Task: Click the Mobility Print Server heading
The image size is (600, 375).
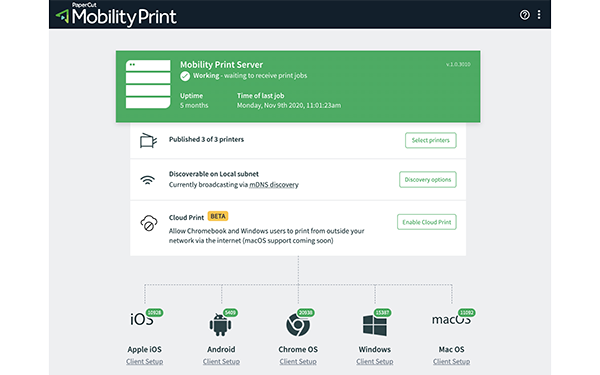Action: [222, 65]
